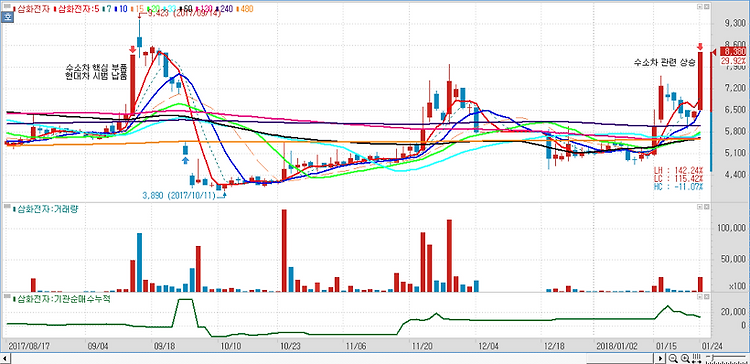Click the blue '호' badge button
750x364 pixels.
pos(7,17)
